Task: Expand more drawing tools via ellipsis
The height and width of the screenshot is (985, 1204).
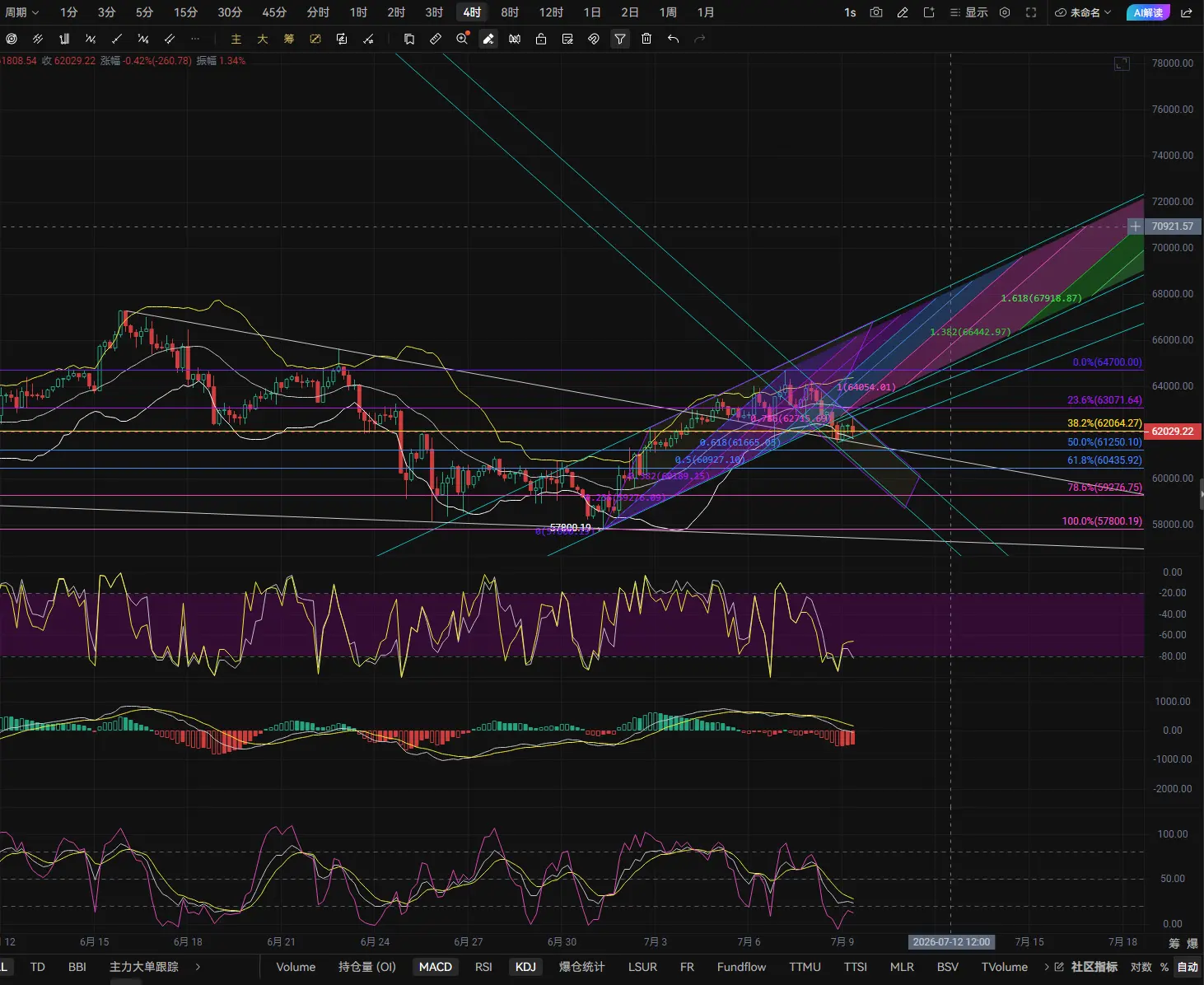Action: tap(195, 39)
